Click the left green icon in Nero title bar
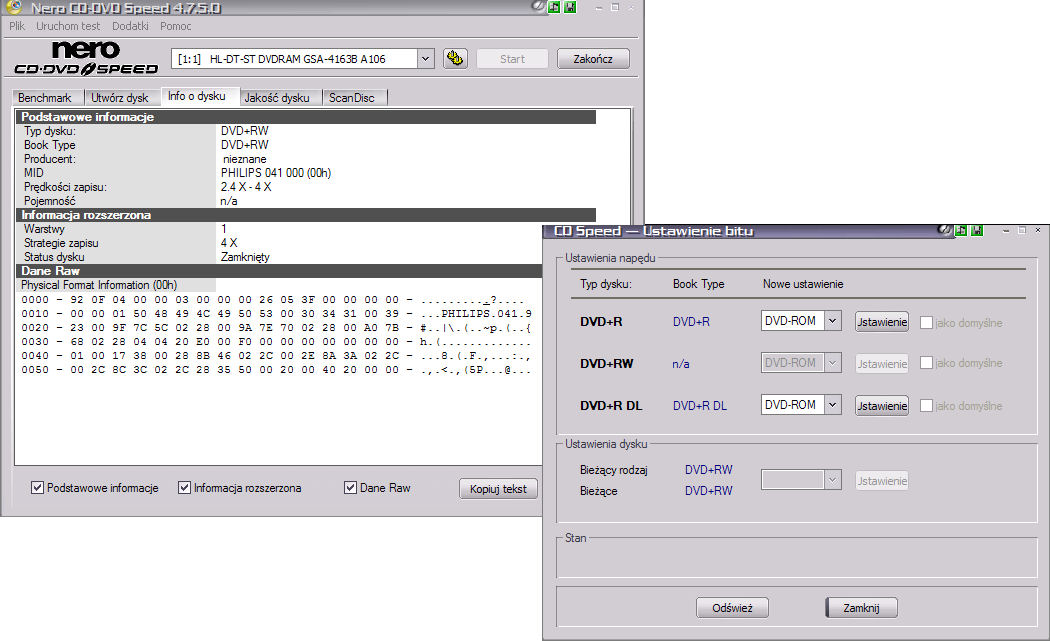 point(554,7)
